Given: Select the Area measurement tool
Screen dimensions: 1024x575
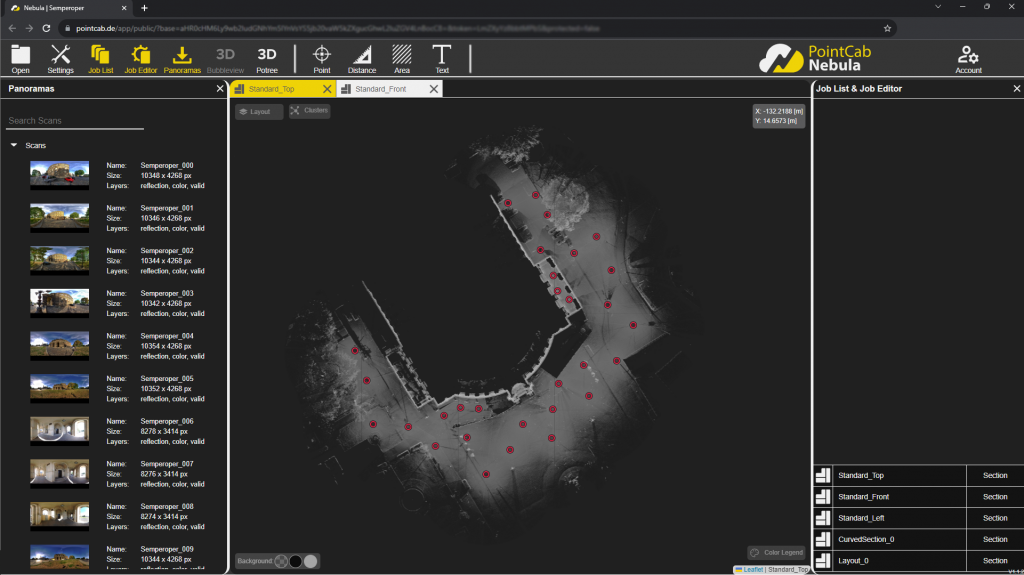Looking at the screenshot, I should pos(402,57).
